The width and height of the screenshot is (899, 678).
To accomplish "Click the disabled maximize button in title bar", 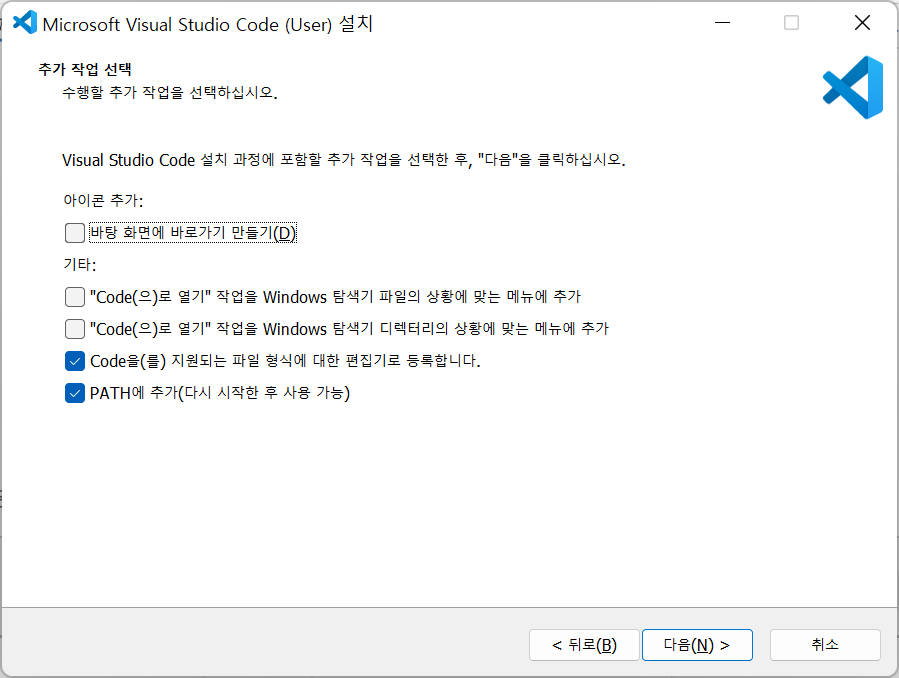I will pyautogui.click(x=791, y=23).
